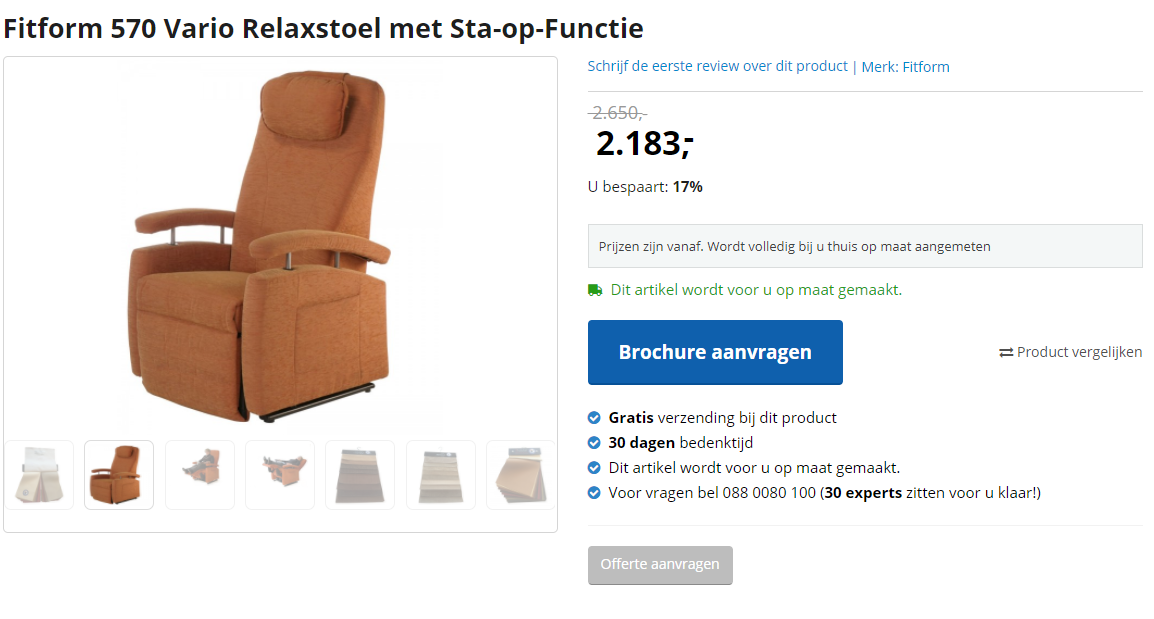Click the Product vergelijken link text

pos(1079,352)
